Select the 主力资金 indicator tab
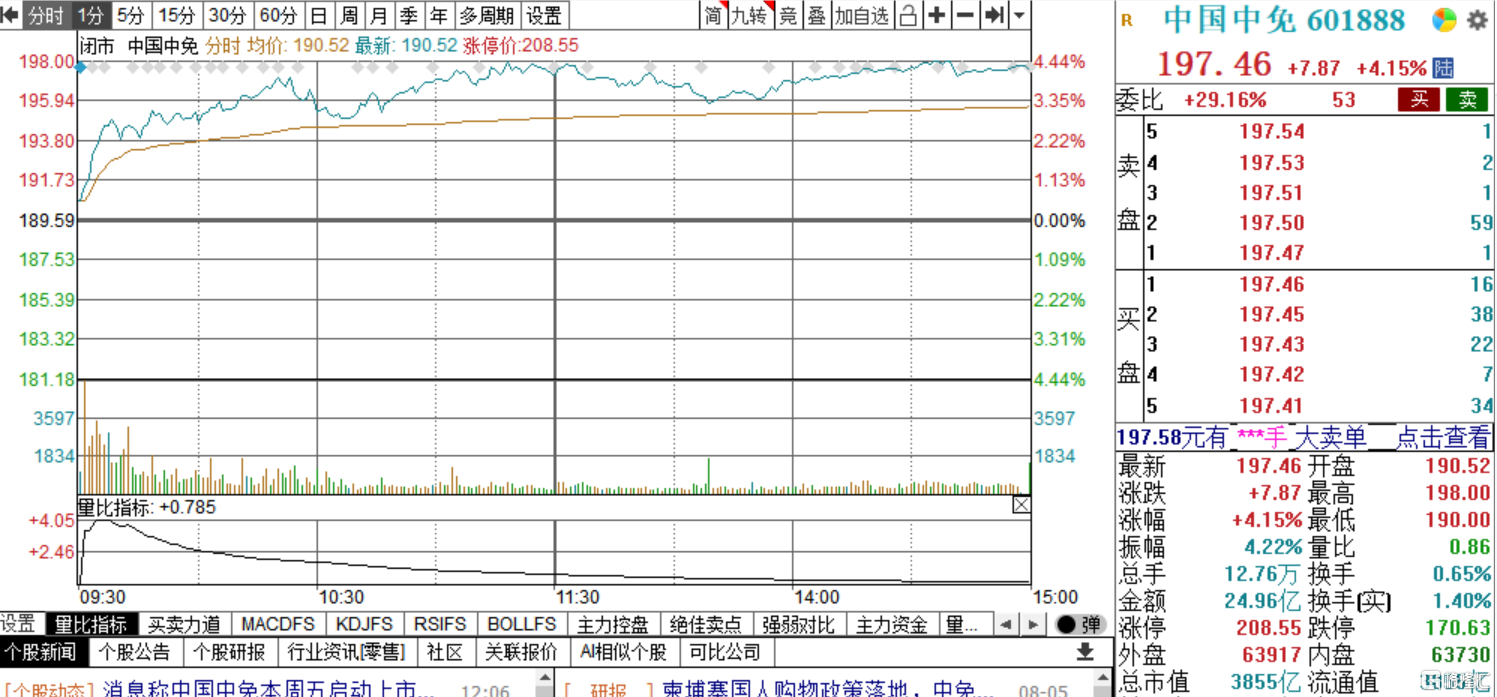1497x697 pixels. pos(891,624)
